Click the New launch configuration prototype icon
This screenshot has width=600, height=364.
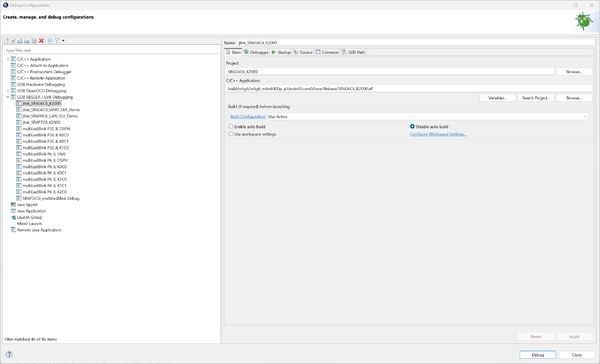pos(13,41)
